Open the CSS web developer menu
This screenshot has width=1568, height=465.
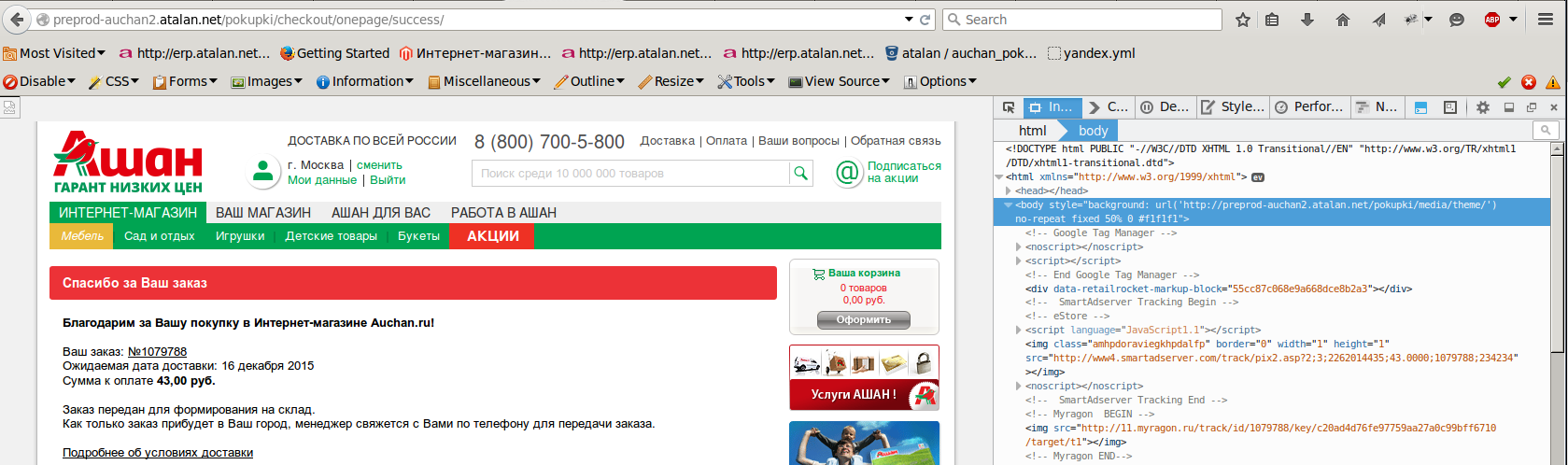click(113, 81)
